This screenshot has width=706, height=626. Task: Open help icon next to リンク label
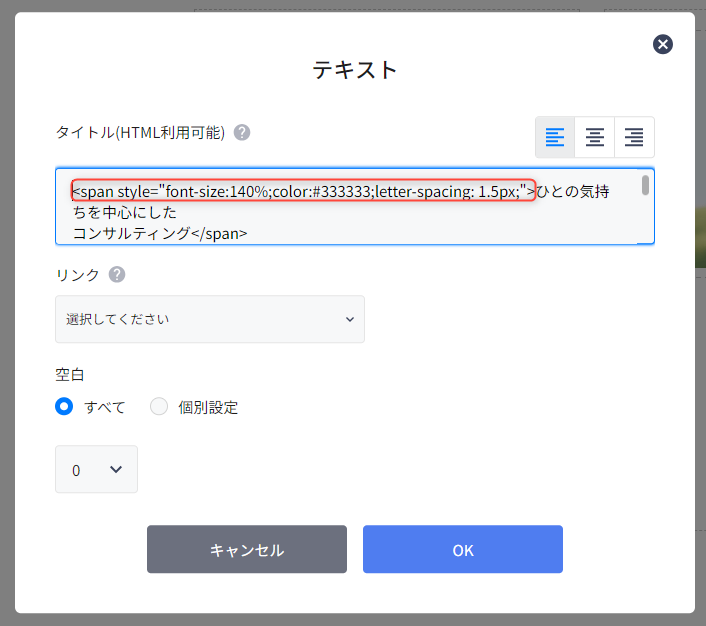(117, 274)
